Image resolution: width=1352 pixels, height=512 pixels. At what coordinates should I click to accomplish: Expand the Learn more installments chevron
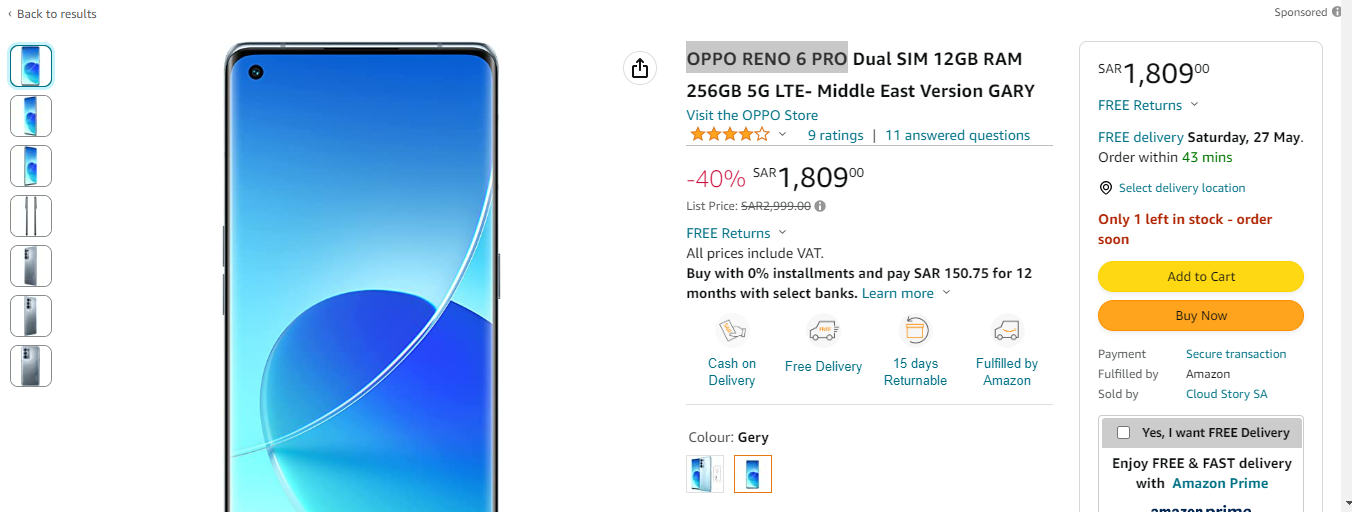coord(946,293)
